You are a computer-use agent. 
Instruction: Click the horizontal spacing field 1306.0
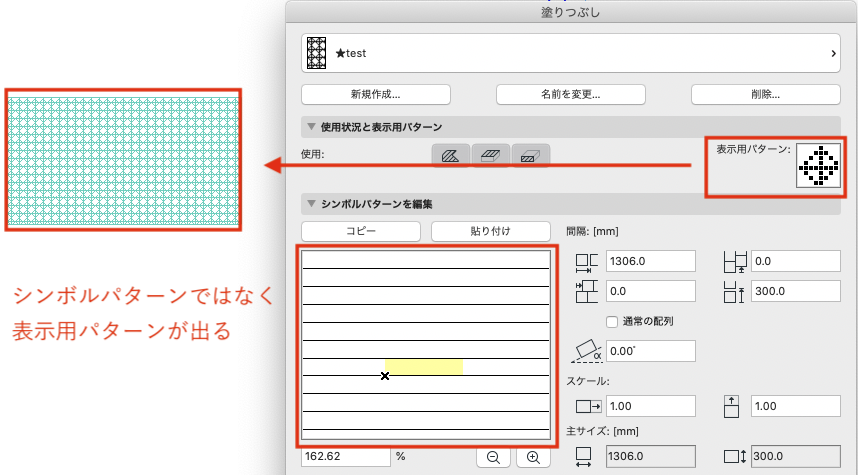point(651,261)
